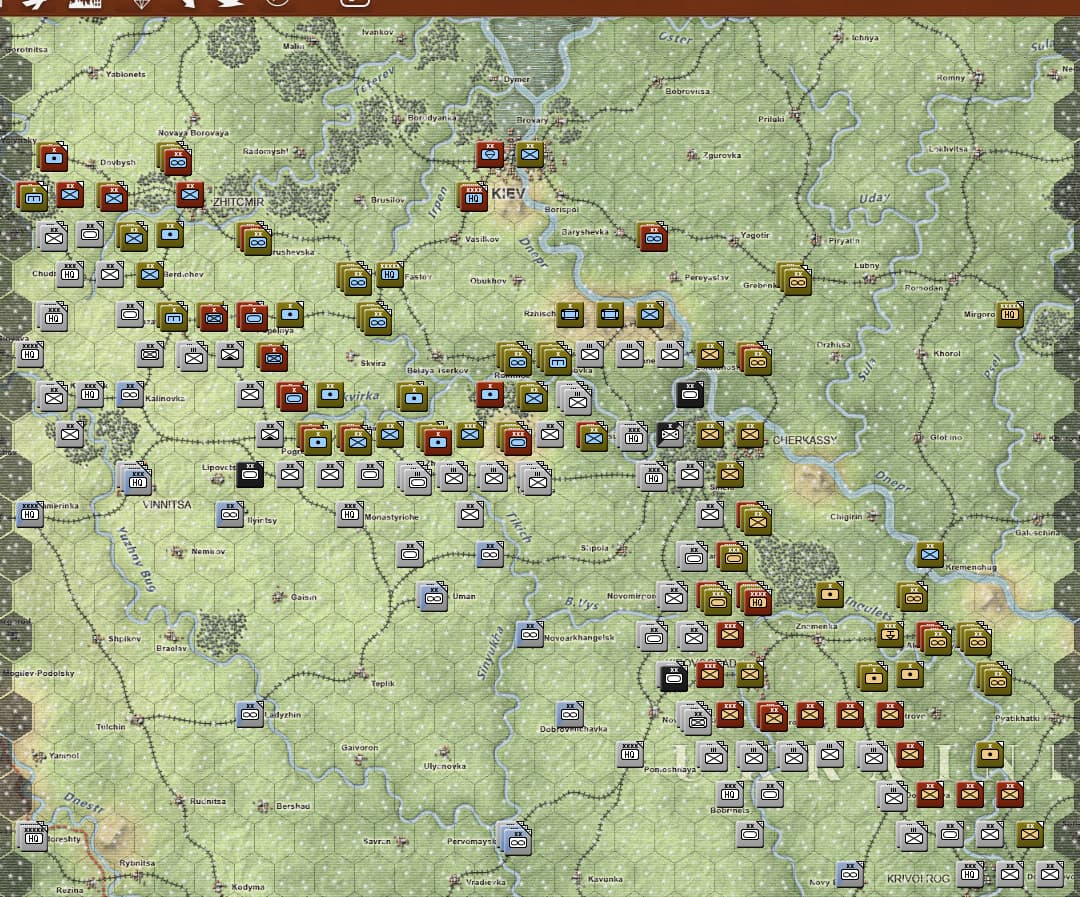Select the olive HQ unit at Fastov
The image size is (1080, 897).
pos(390,274)
